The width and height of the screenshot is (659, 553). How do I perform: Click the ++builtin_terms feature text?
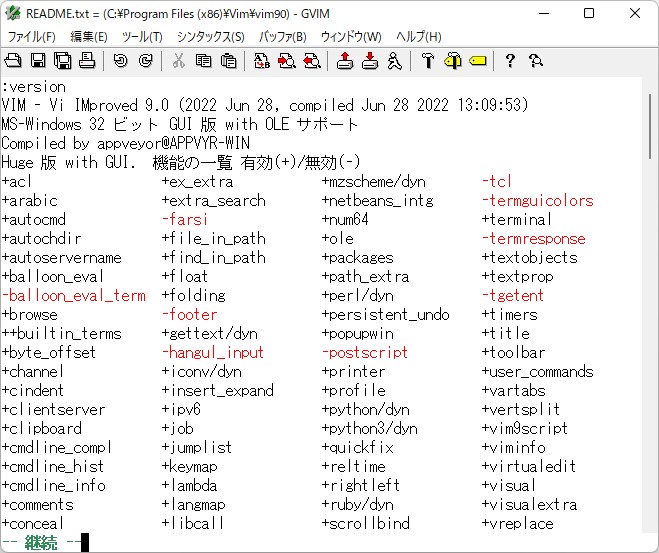(61, 333)
